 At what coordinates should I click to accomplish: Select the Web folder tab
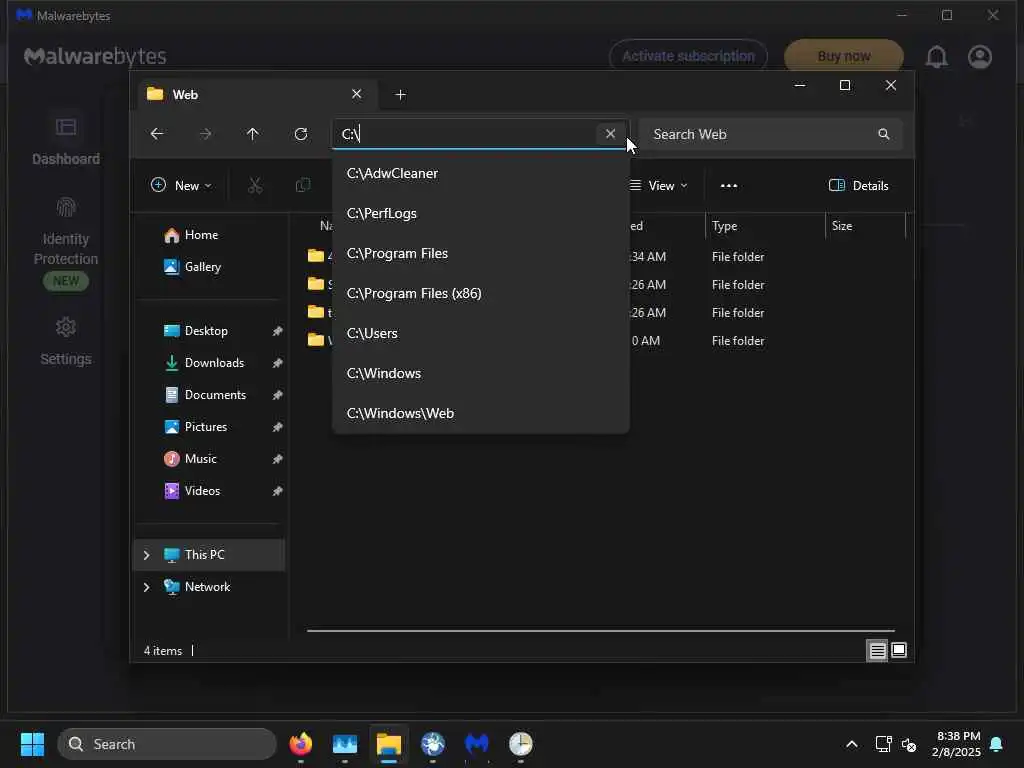258,95
